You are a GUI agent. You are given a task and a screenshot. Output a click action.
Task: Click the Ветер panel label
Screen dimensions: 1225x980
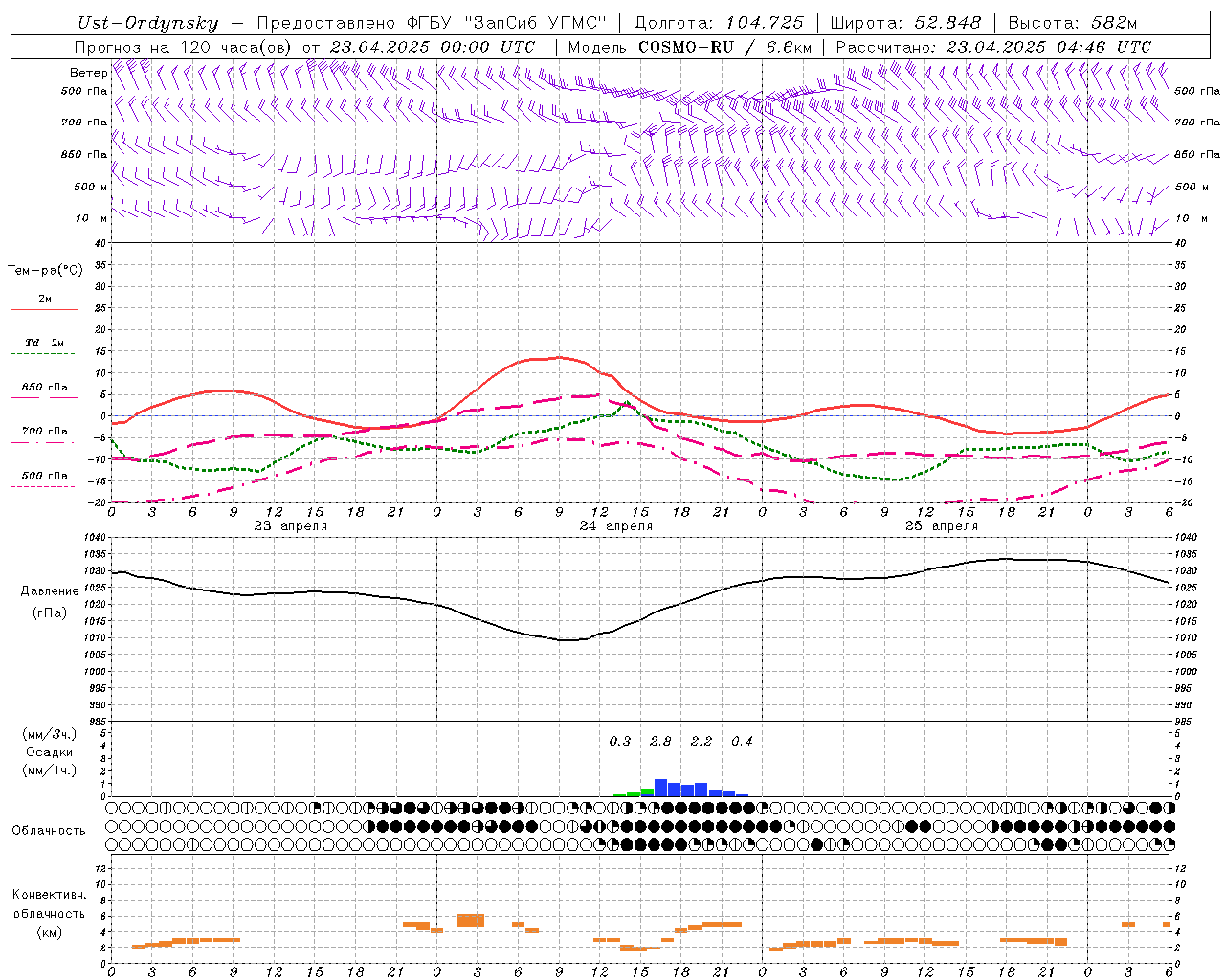[89, 73]
